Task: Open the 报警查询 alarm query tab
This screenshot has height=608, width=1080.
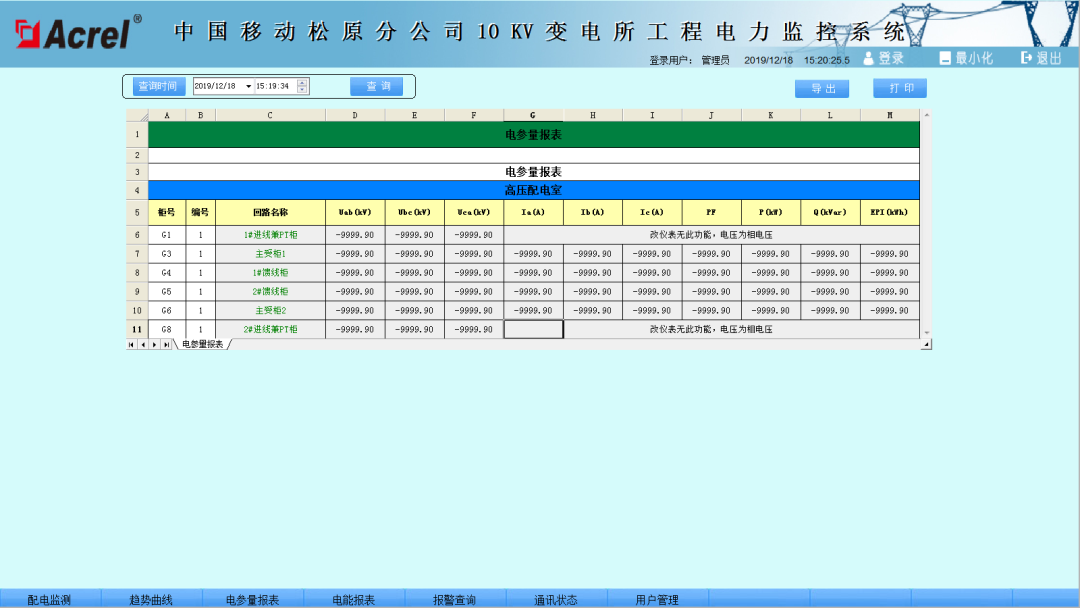Action: (x=455, y=599)
